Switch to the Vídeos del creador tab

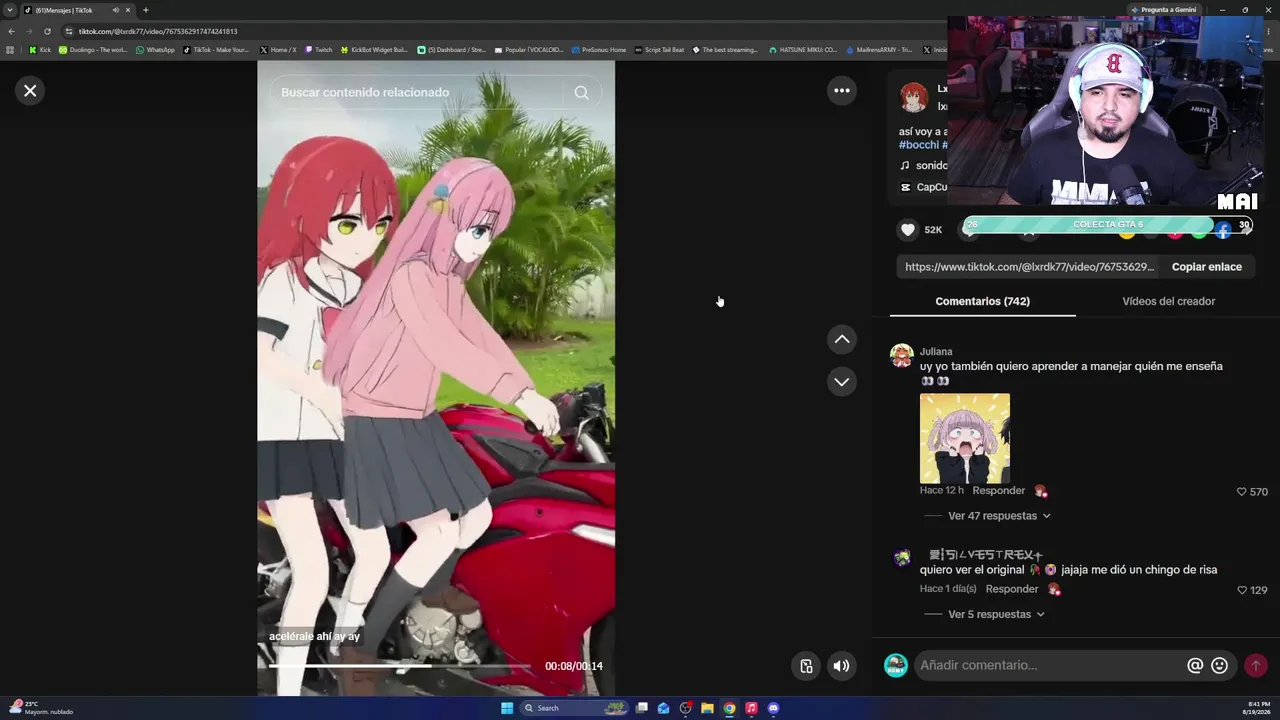[x=1168, y=301]
